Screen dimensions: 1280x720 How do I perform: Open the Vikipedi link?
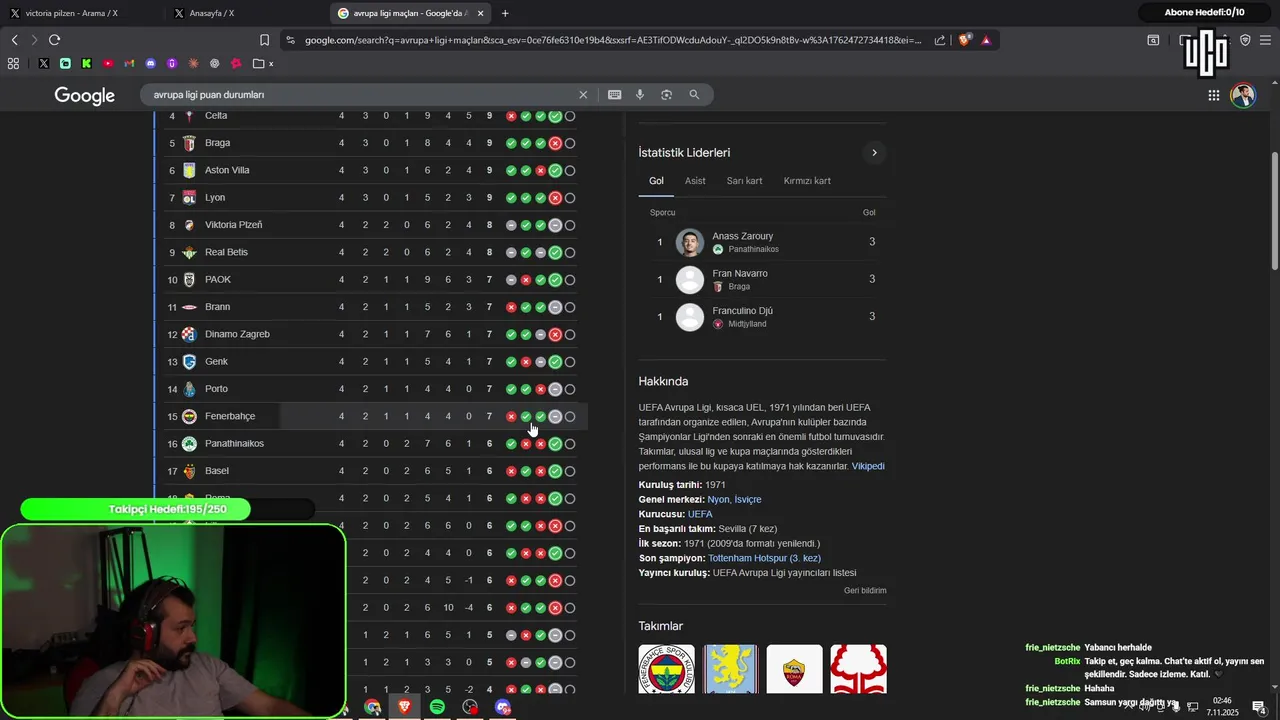868,466
